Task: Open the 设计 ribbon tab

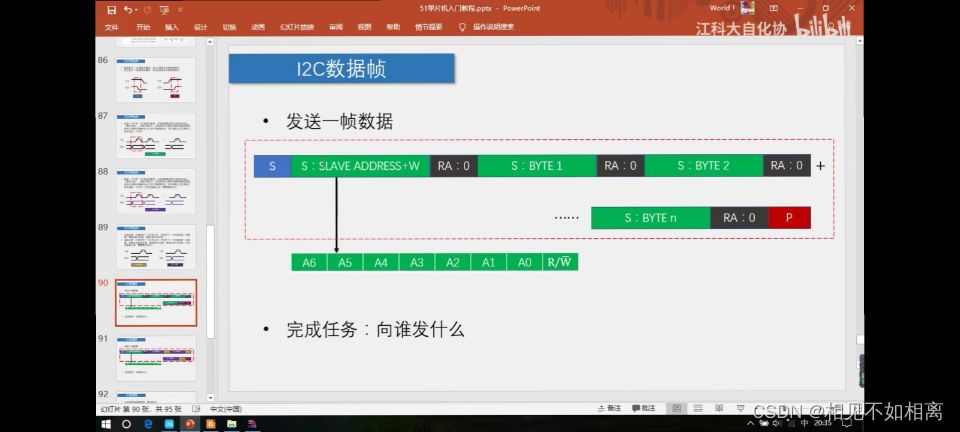Action: (200, 27)
